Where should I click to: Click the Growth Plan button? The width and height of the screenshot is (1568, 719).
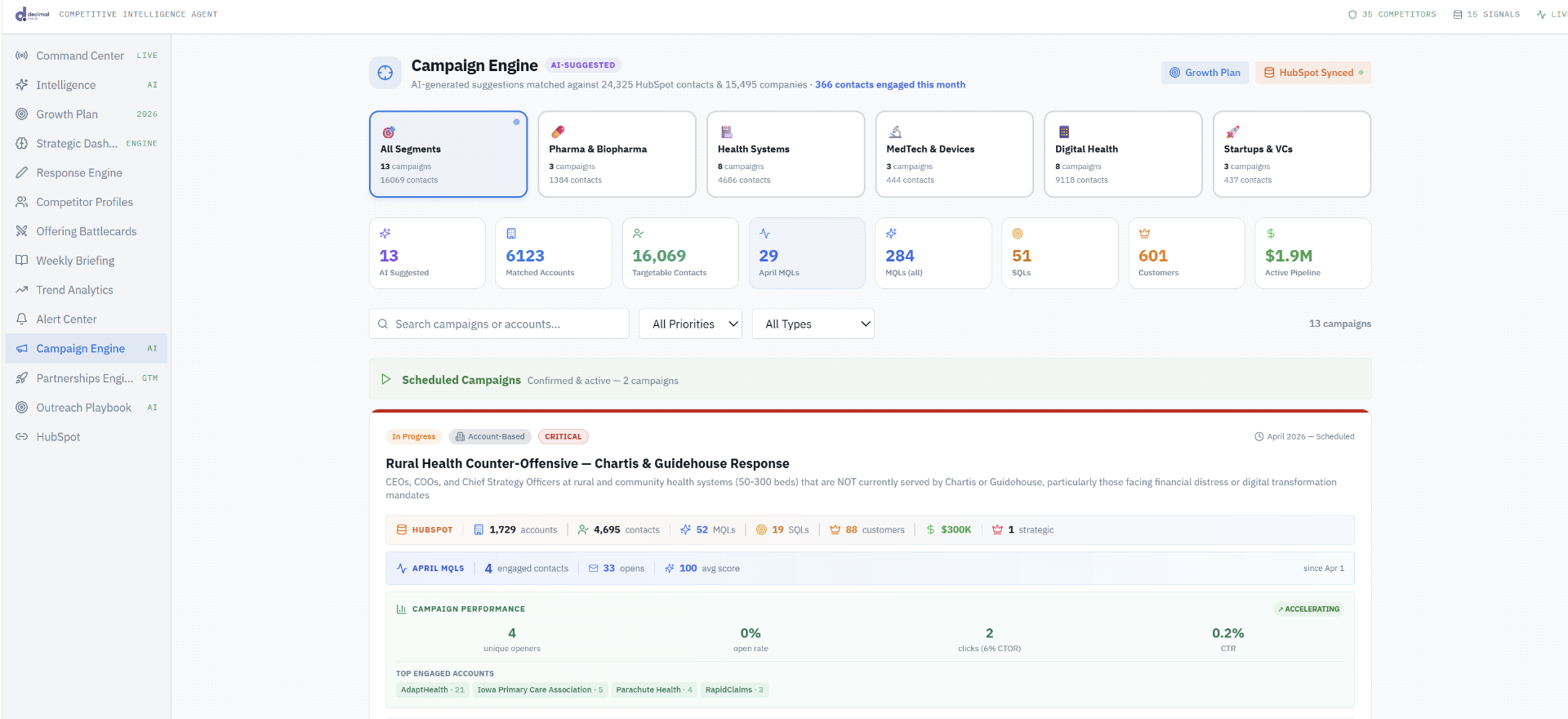pos(1205,73)
